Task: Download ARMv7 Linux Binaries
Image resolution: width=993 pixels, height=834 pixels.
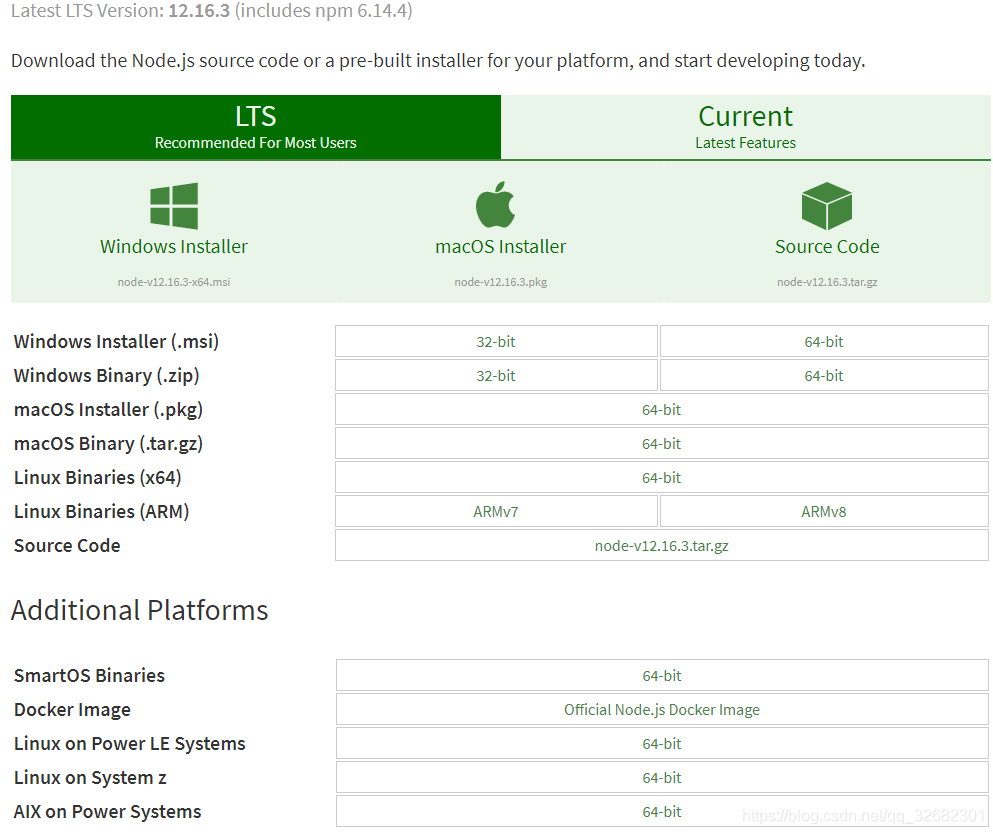Action: coord(496,512)
